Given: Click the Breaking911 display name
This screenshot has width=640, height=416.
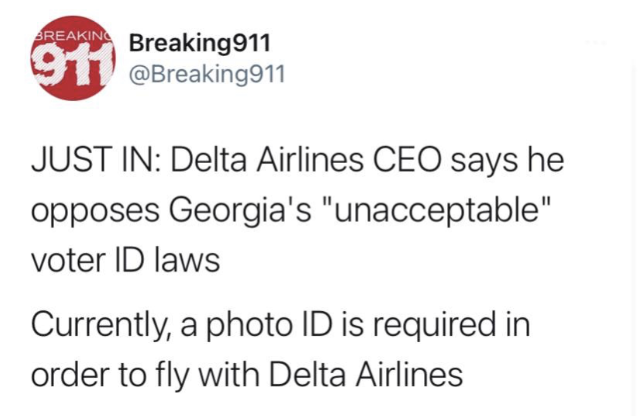Looking at the screenshot, I should tap(198, 44).
